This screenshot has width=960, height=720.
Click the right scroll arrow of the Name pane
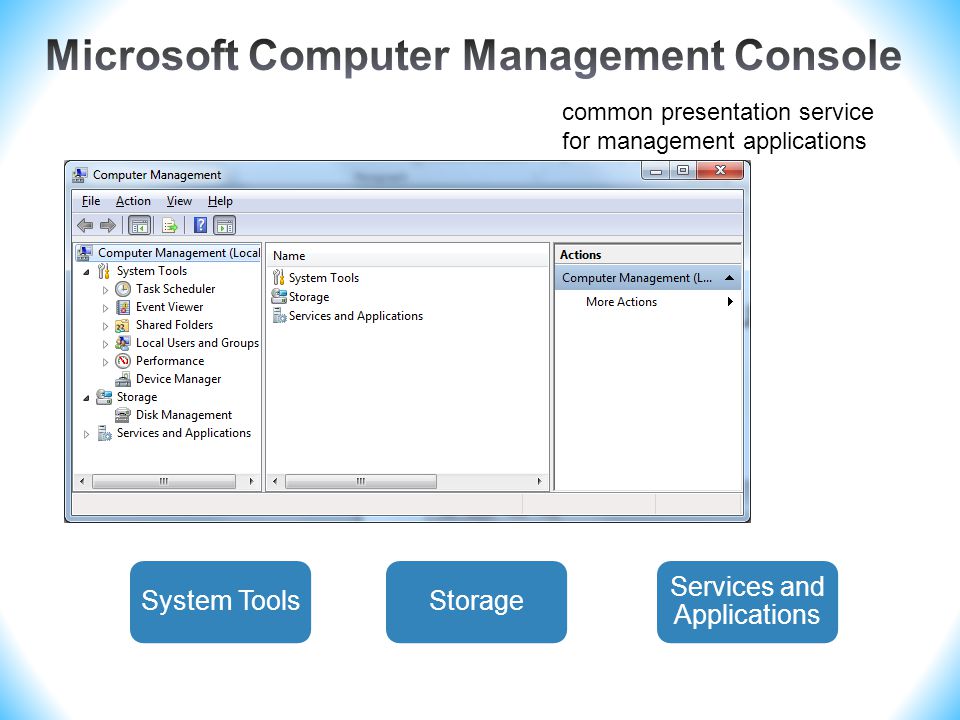539,482
